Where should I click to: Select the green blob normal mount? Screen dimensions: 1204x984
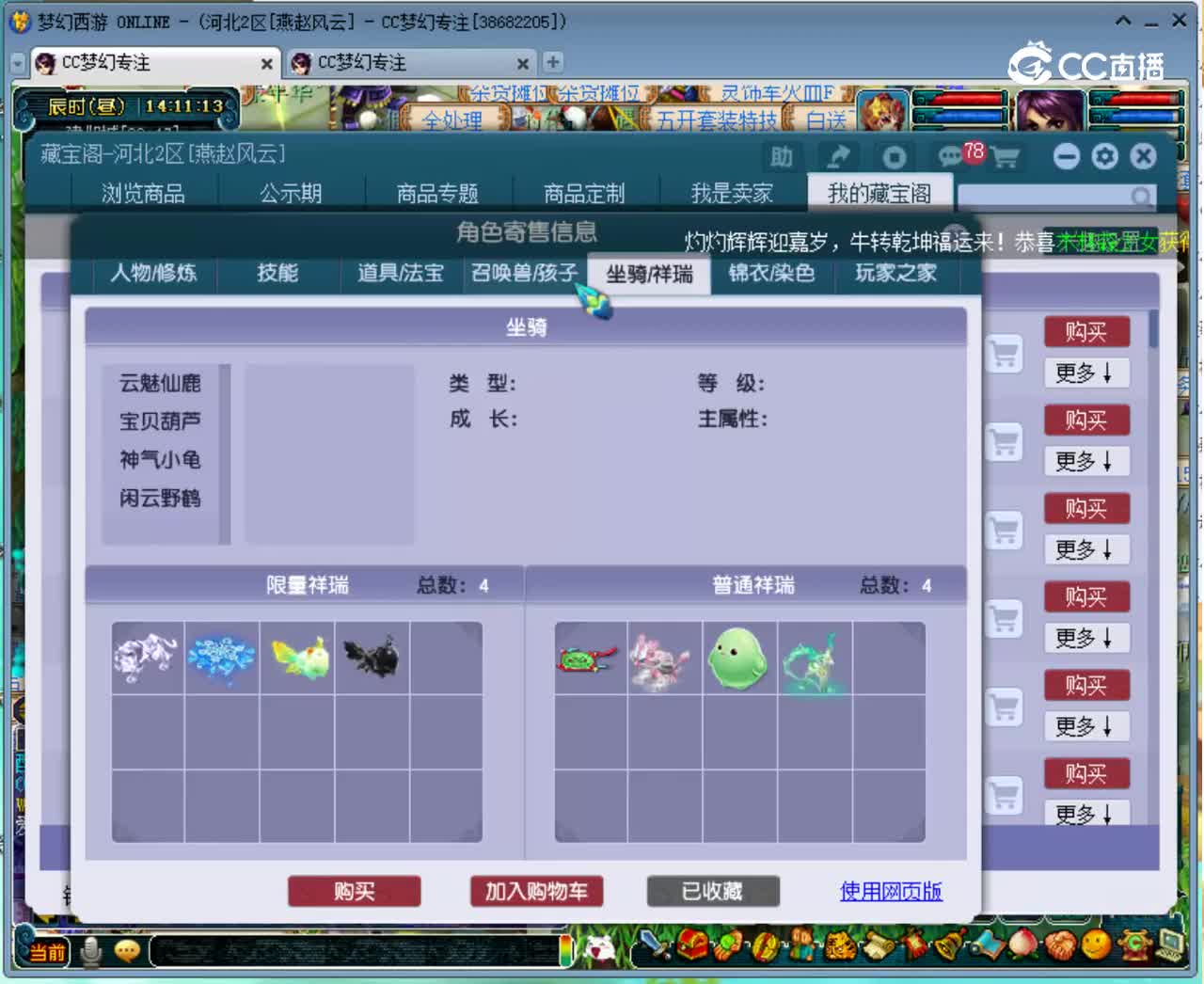pos(739,657)
